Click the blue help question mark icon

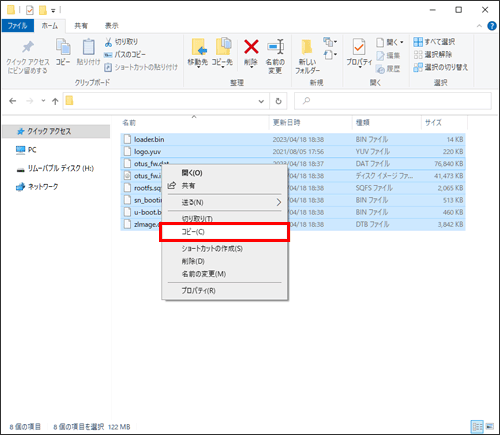492,26
